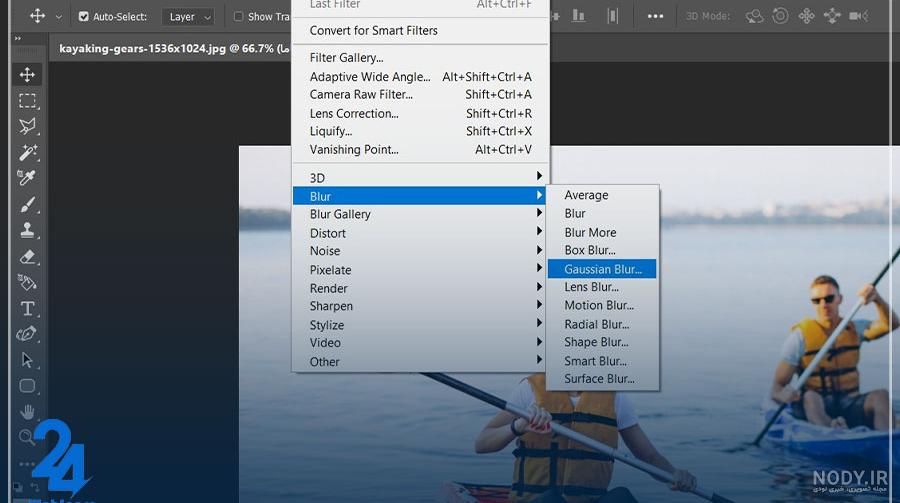
Task: Select the Pen tool
Action: [x=27, y=334]
